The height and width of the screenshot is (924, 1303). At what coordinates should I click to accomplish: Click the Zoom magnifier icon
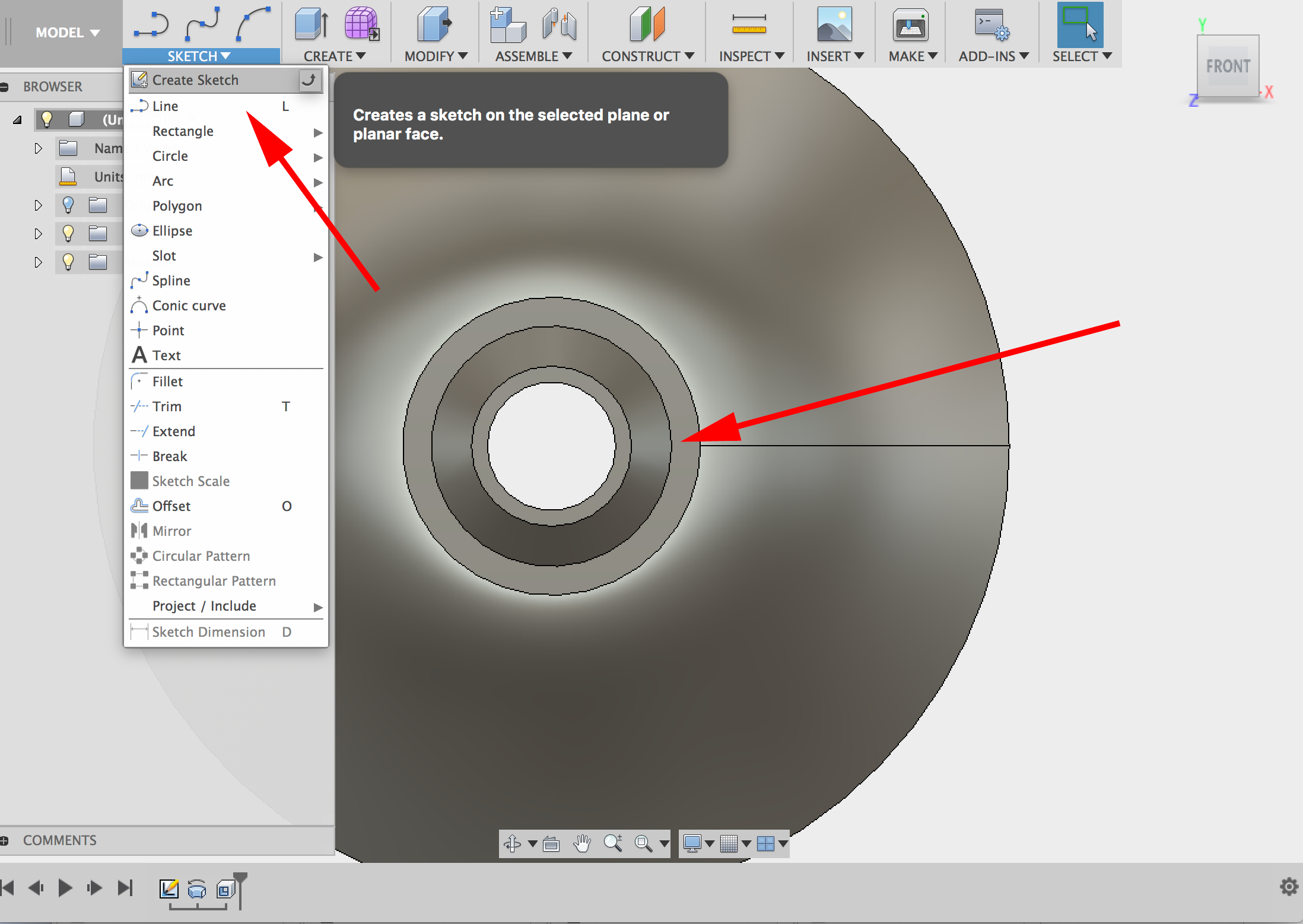[613, 843]
